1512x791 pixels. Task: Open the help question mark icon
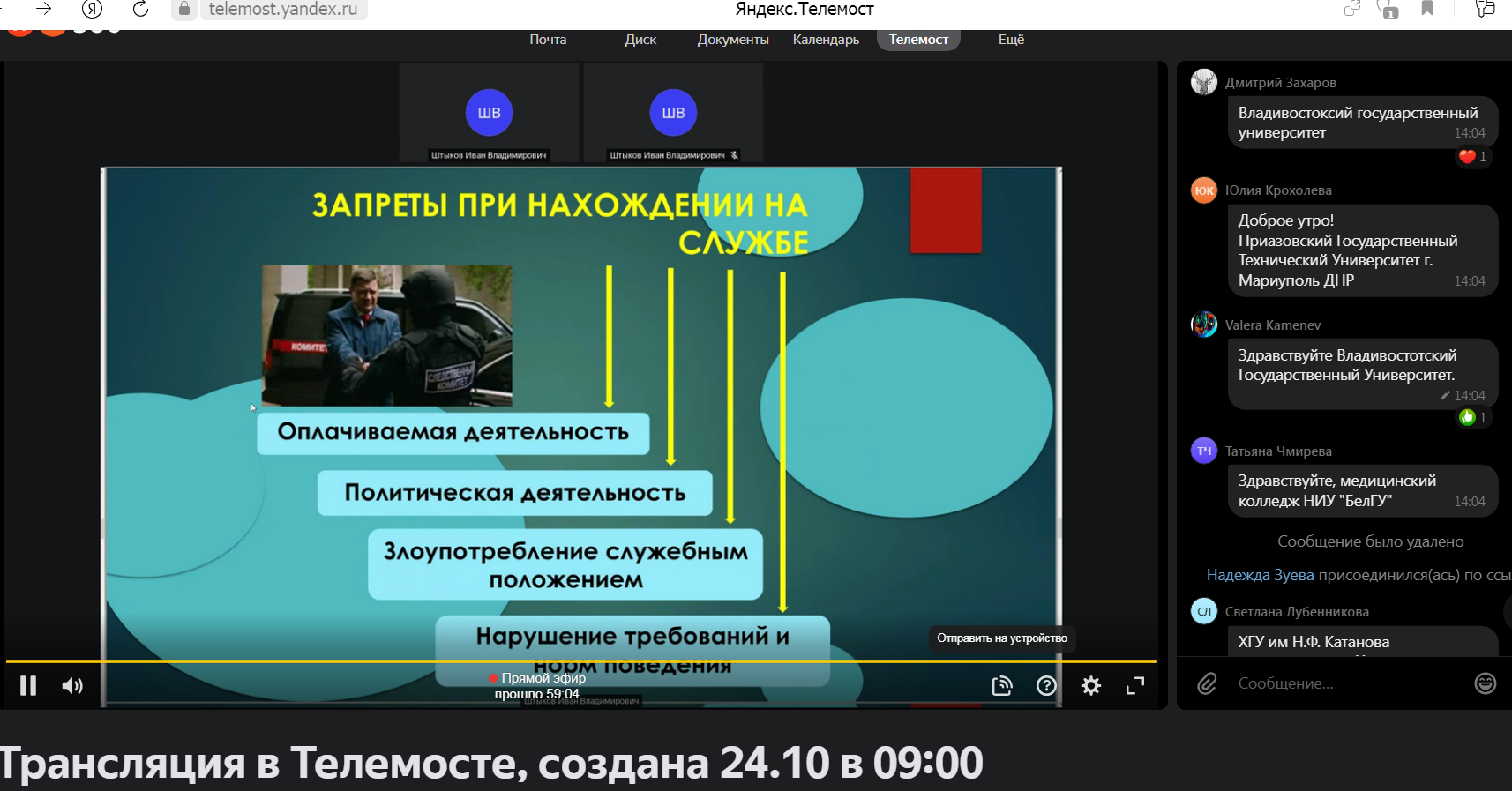click(1046, 685)
